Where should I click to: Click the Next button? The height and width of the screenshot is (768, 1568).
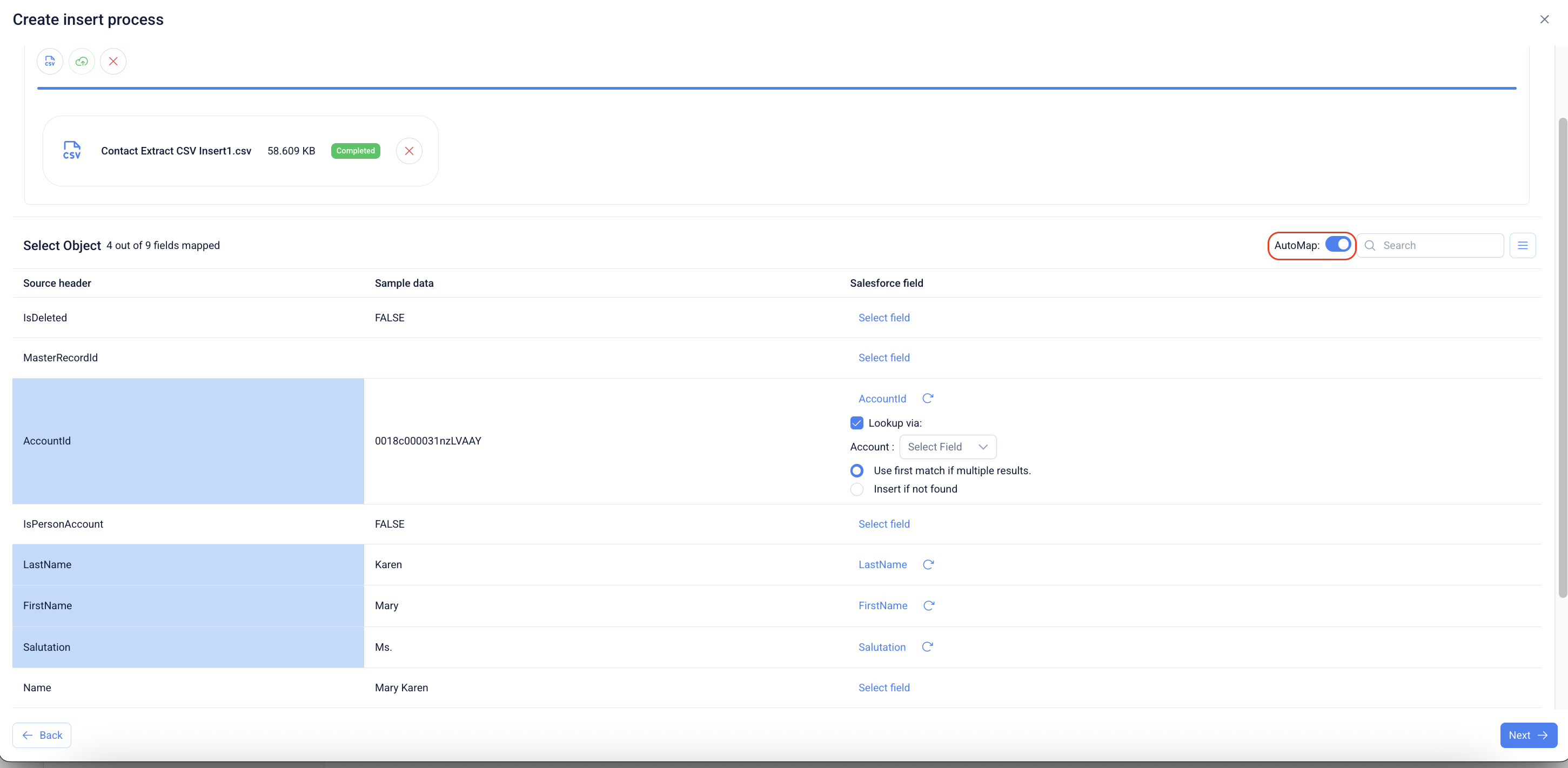1528,735
